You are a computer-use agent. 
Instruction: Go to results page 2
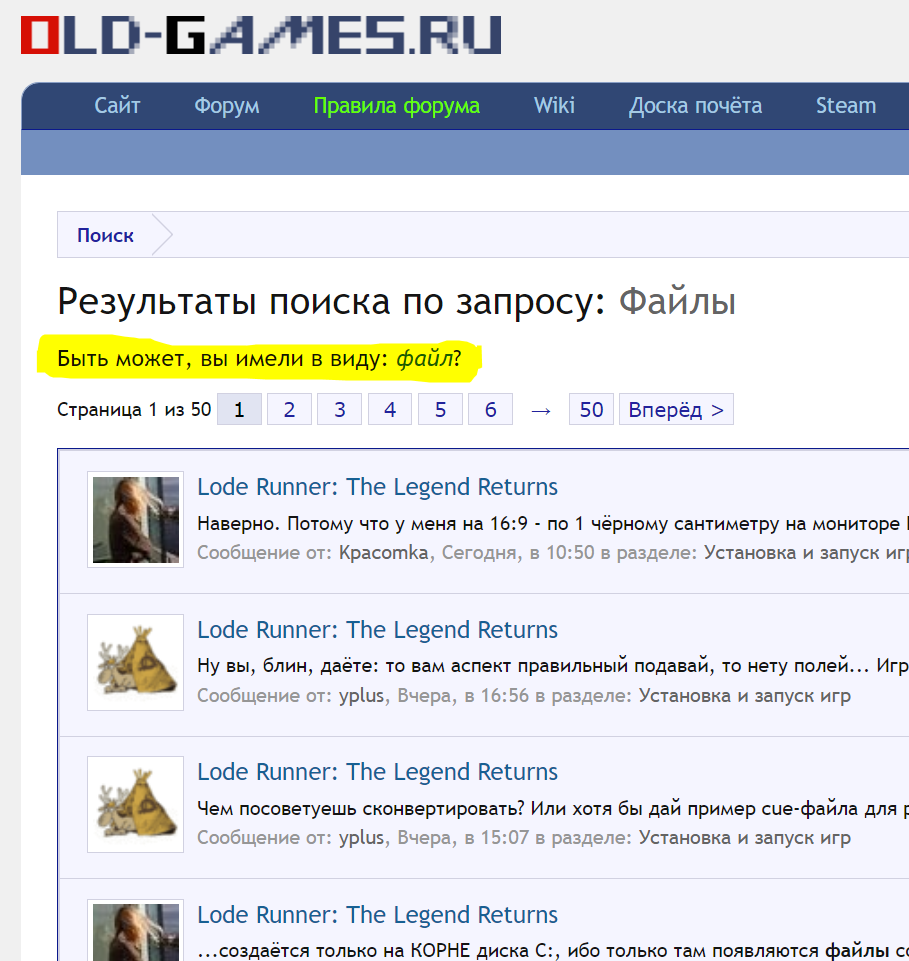tap(289, 409)
